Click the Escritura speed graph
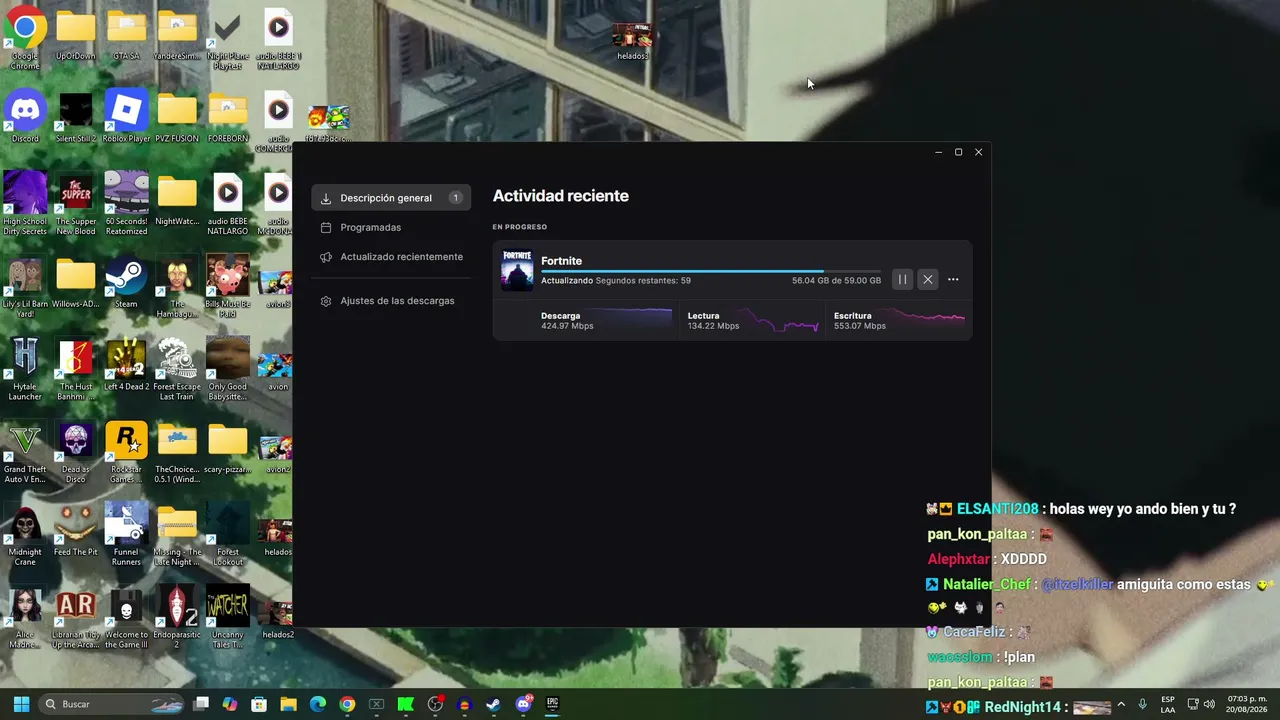 pyautogui.click(x=928, y=320)
